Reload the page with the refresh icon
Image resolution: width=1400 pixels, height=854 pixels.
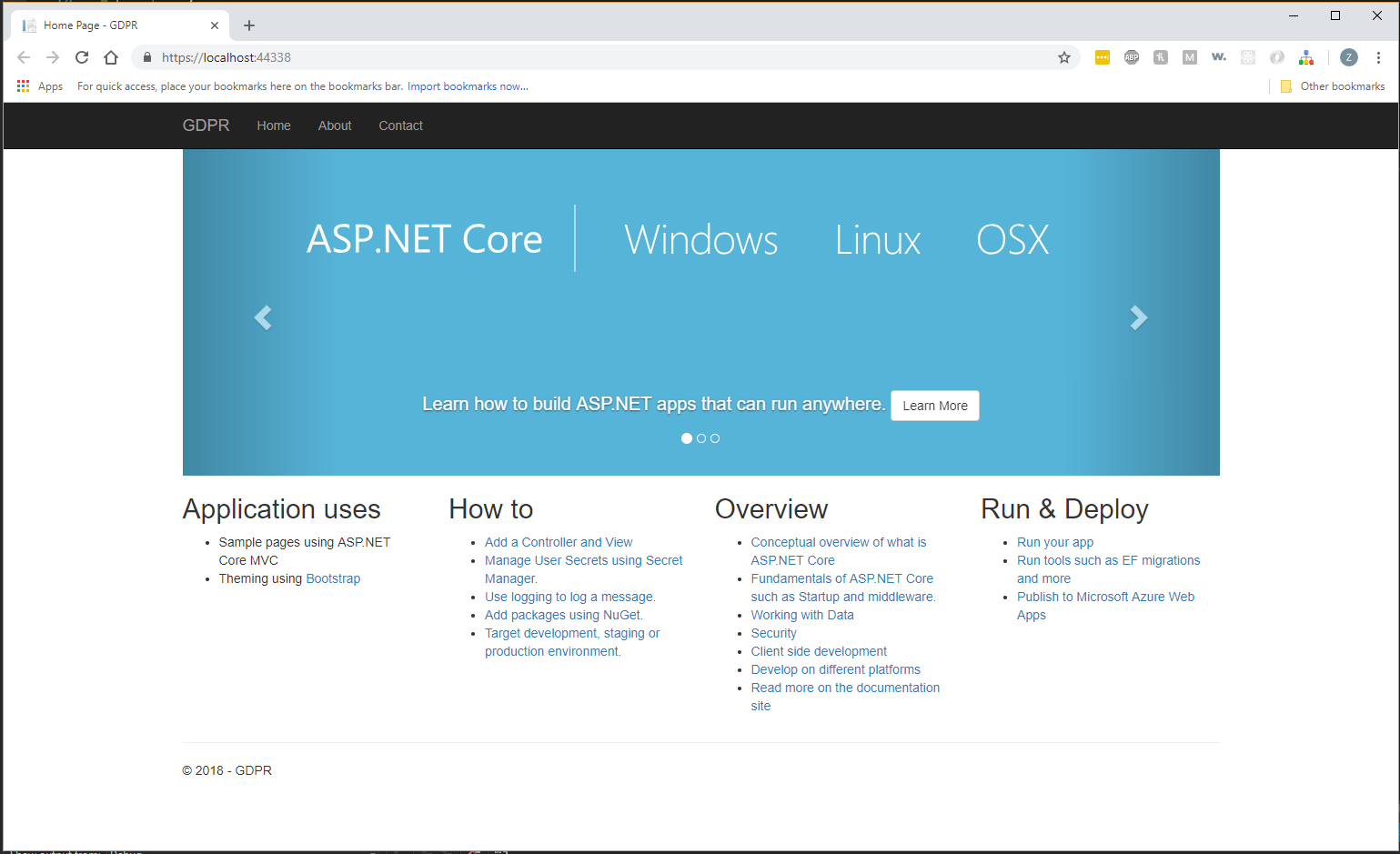(x=82, y=57)
